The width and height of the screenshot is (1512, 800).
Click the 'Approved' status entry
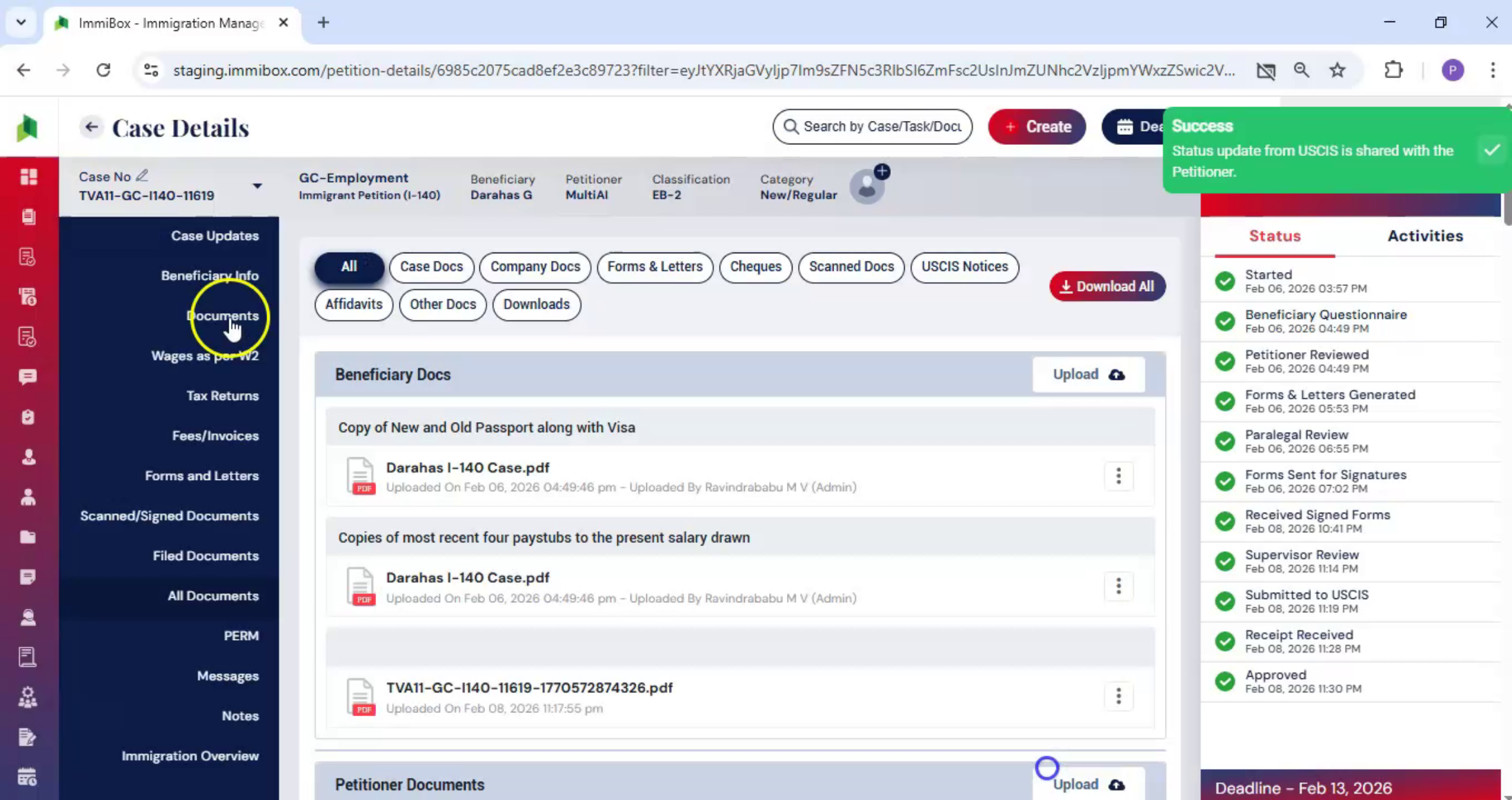click(1351, 682)
